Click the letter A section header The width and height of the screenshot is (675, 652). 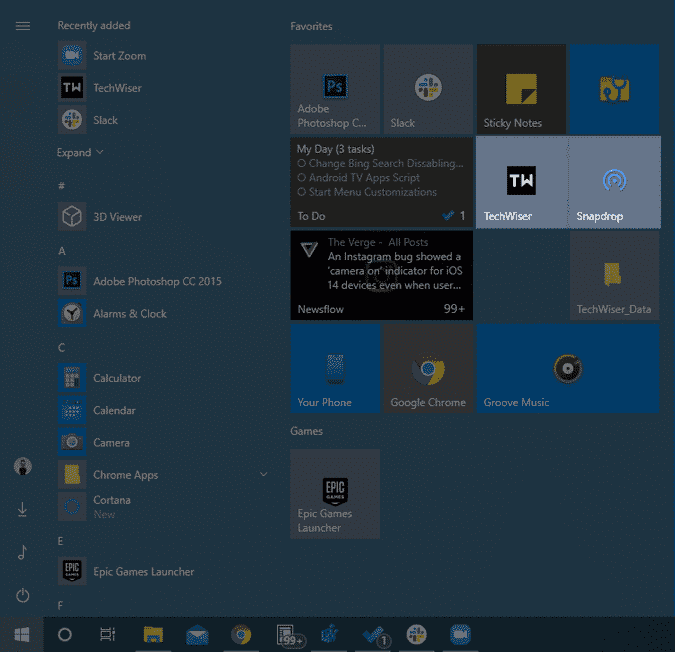click(62, 251)
